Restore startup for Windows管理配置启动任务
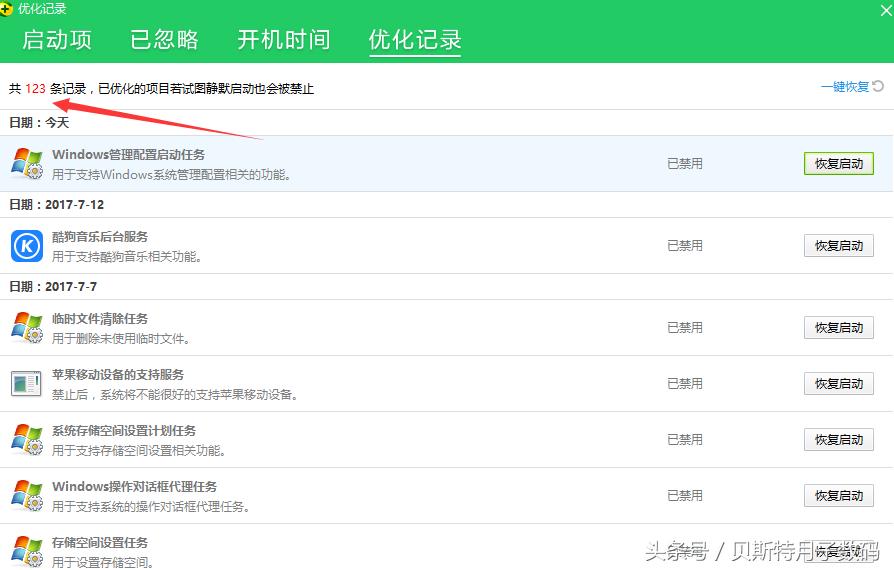894x570 pixels. pyautogui.click(x=839, y=164)
